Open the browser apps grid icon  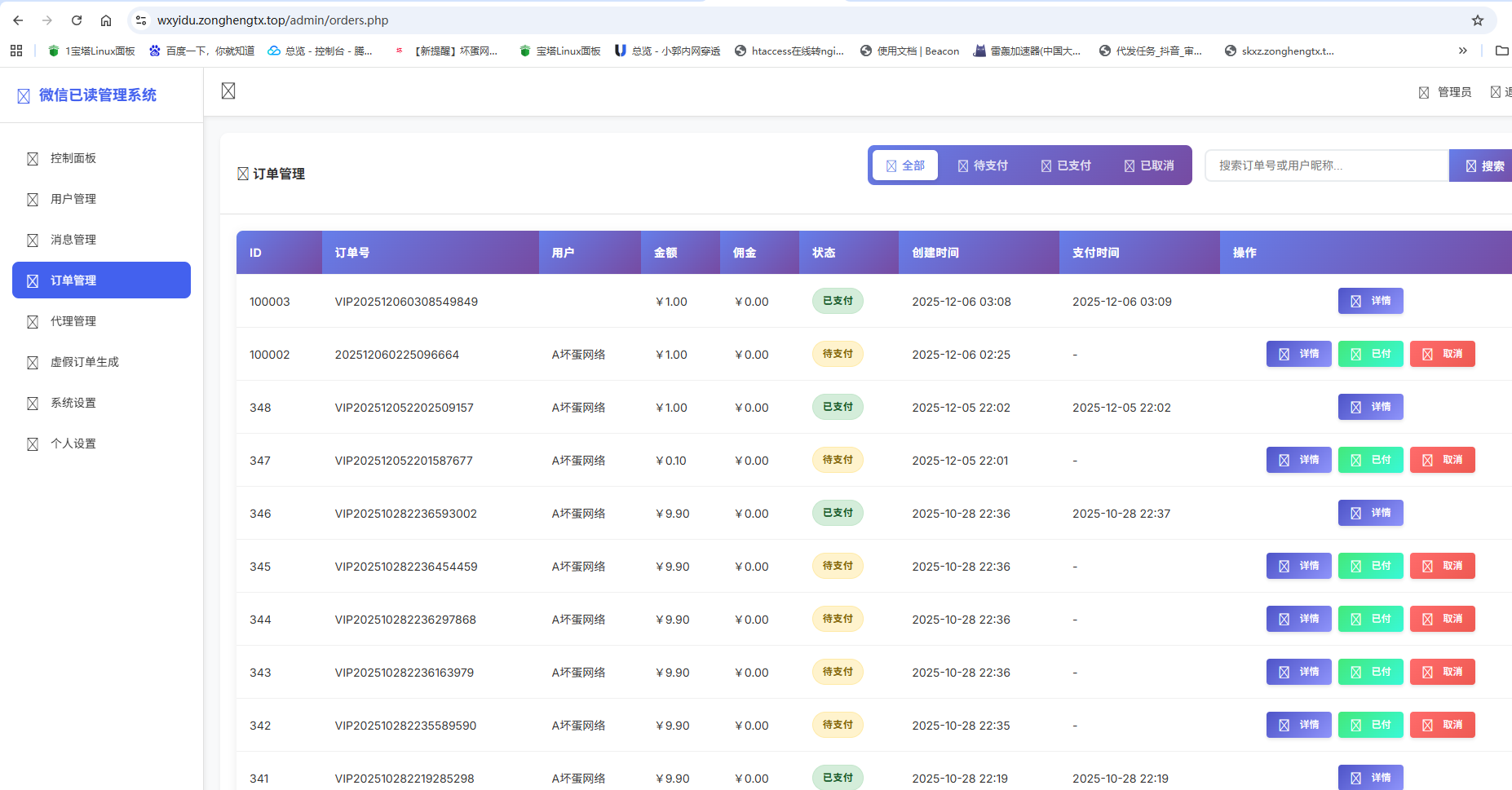tap(16, 51)
